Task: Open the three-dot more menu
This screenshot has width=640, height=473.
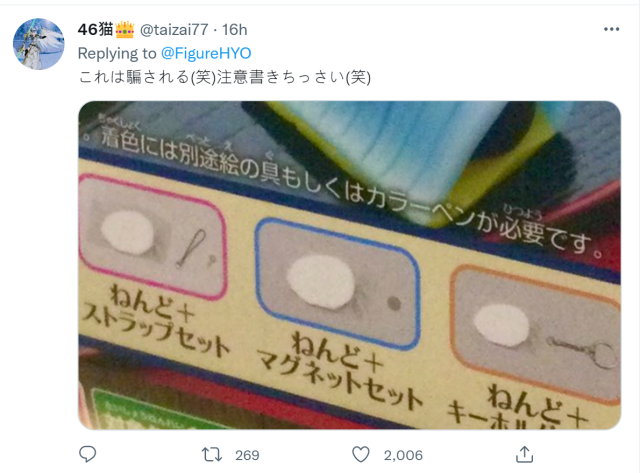Action: coord(611,29)
